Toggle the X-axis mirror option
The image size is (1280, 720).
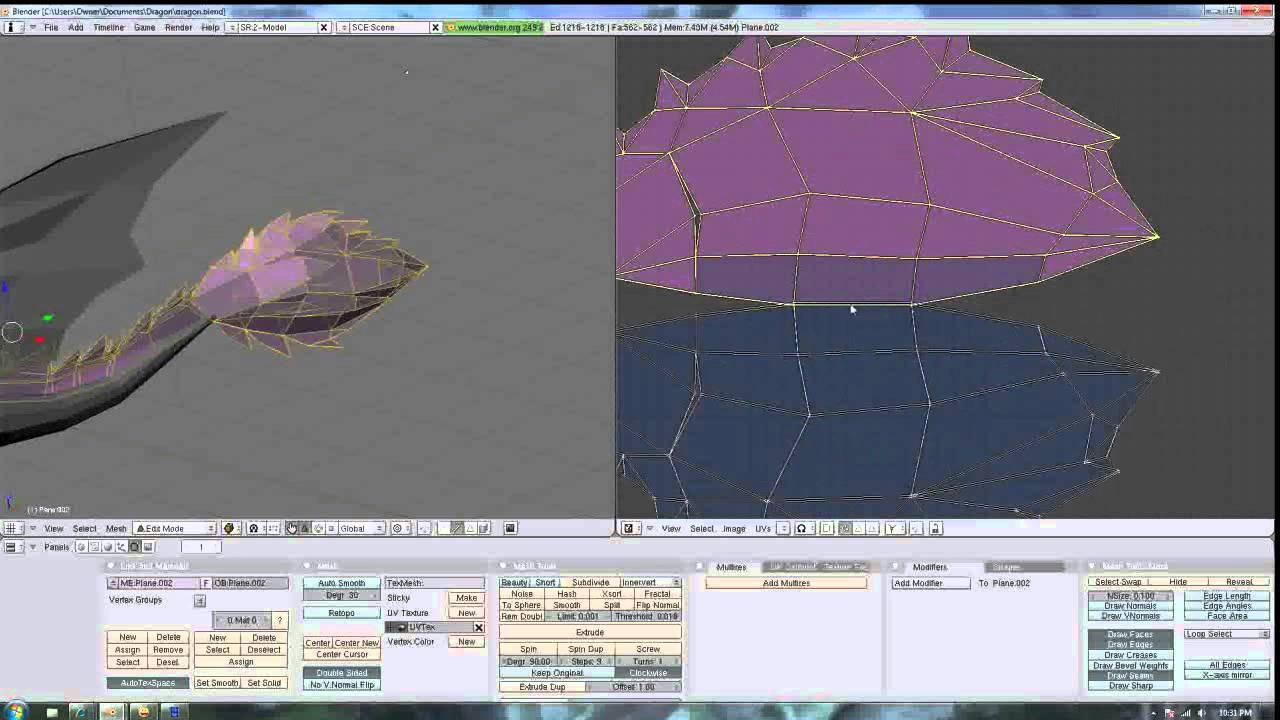pyautogui.click(x=1226, y=675)
